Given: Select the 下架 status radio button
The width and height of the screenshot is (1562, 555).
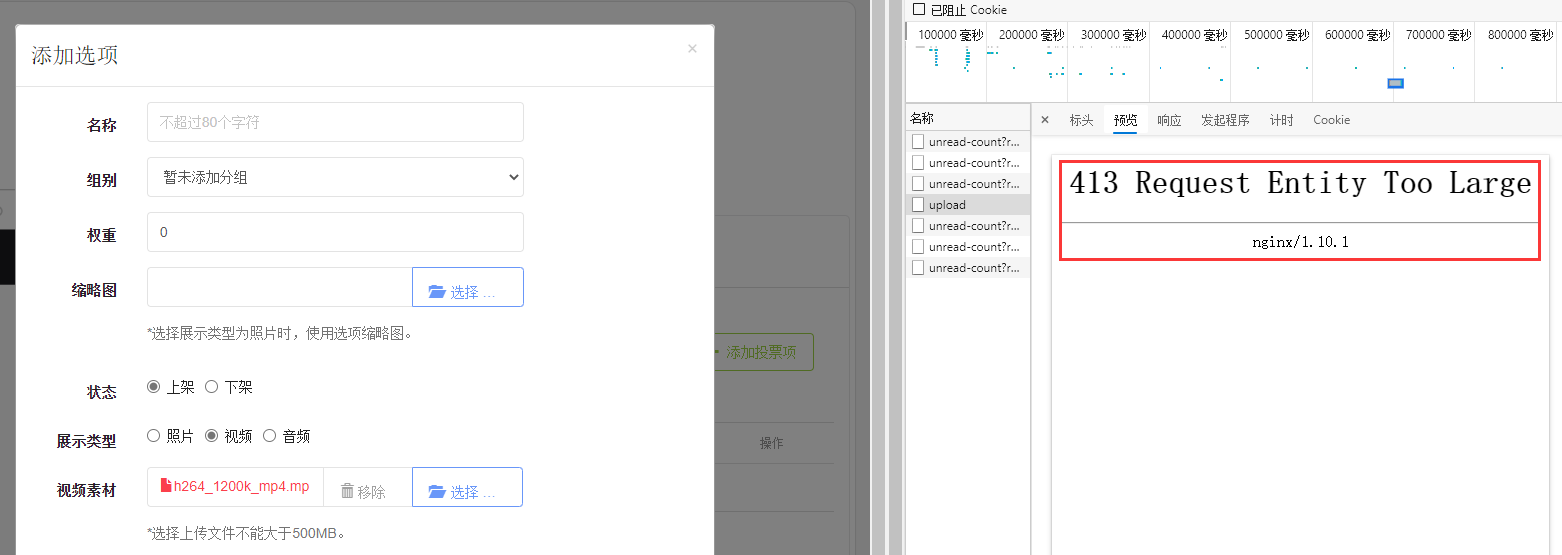Looking at the screenshot, I should click(211, 387).
